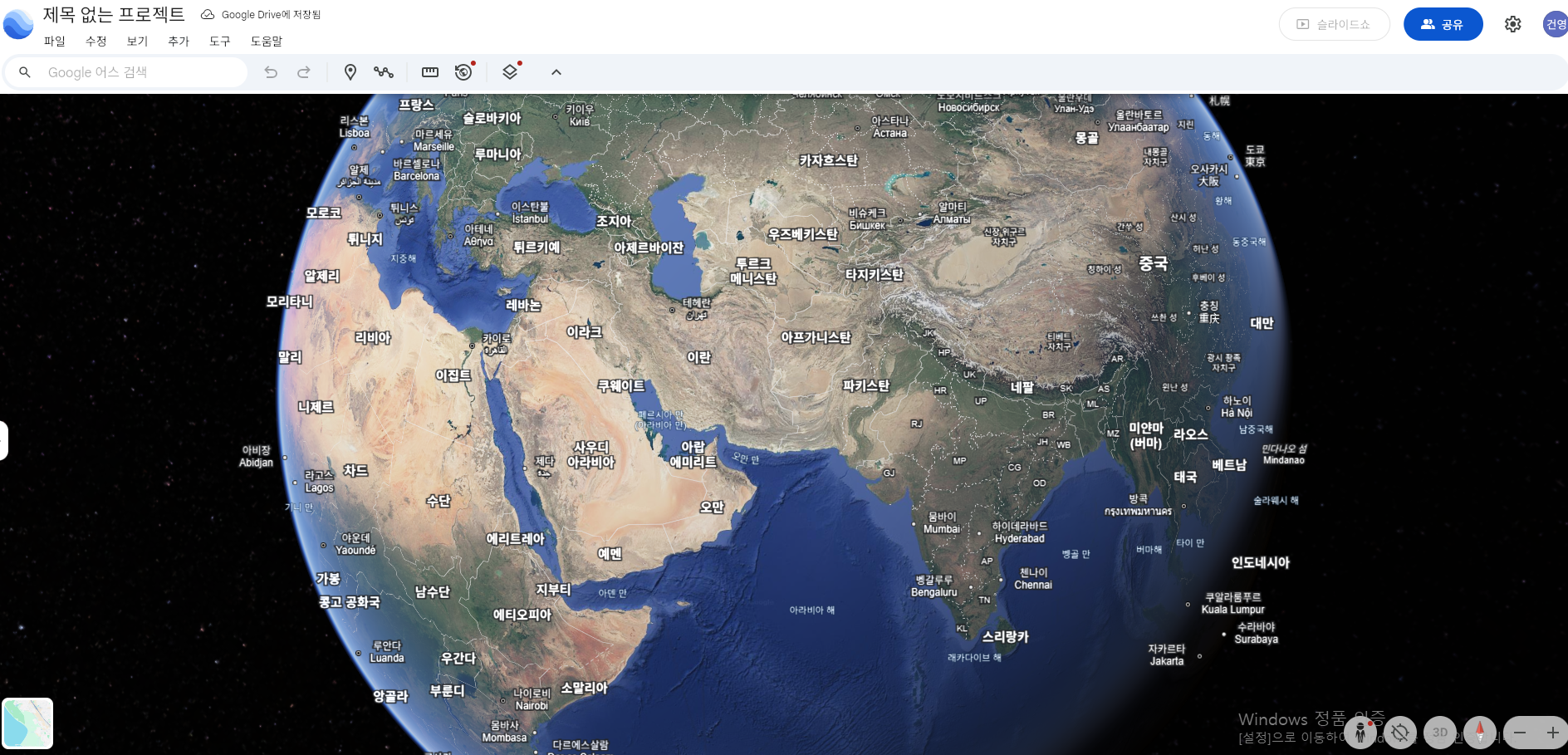Screen dimensions: 1568x755
Task: Open the map style thumbnail
Action: coord(27,723)
